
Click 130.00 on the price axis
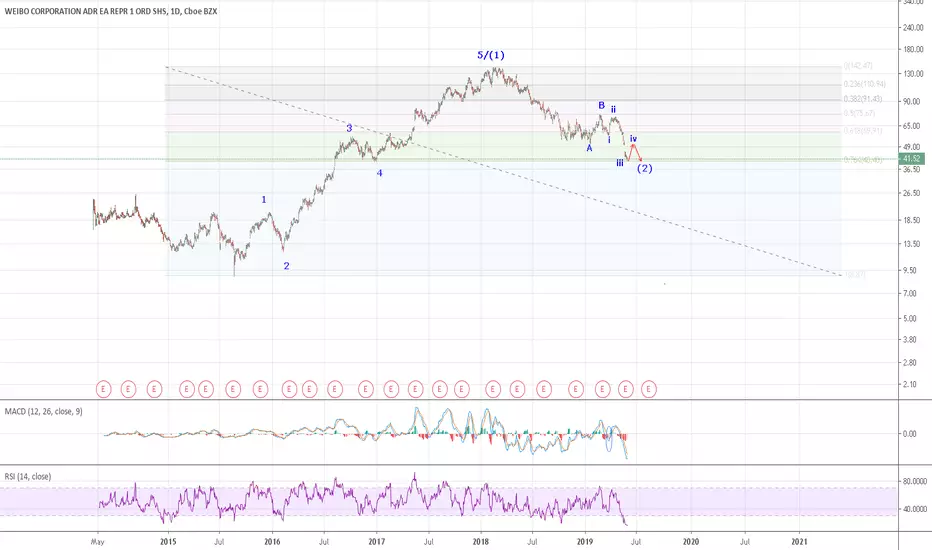[913, 74]
